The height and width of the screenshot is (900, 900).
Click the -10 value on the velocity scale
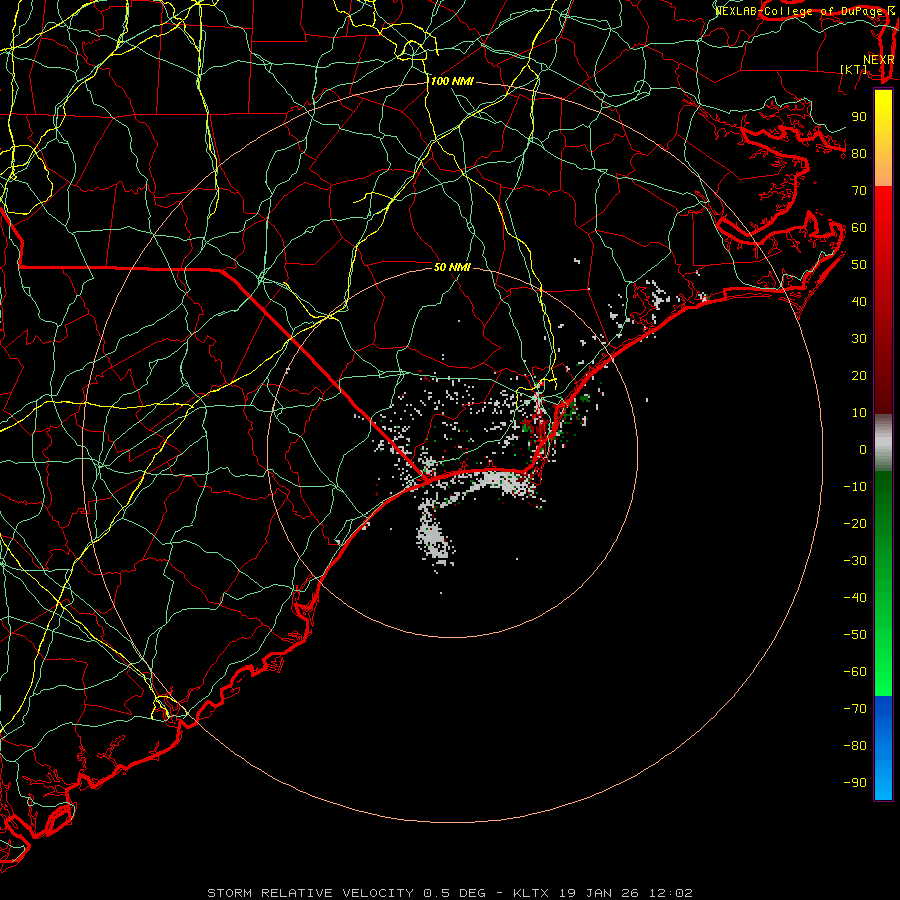[x=855, y=487]
